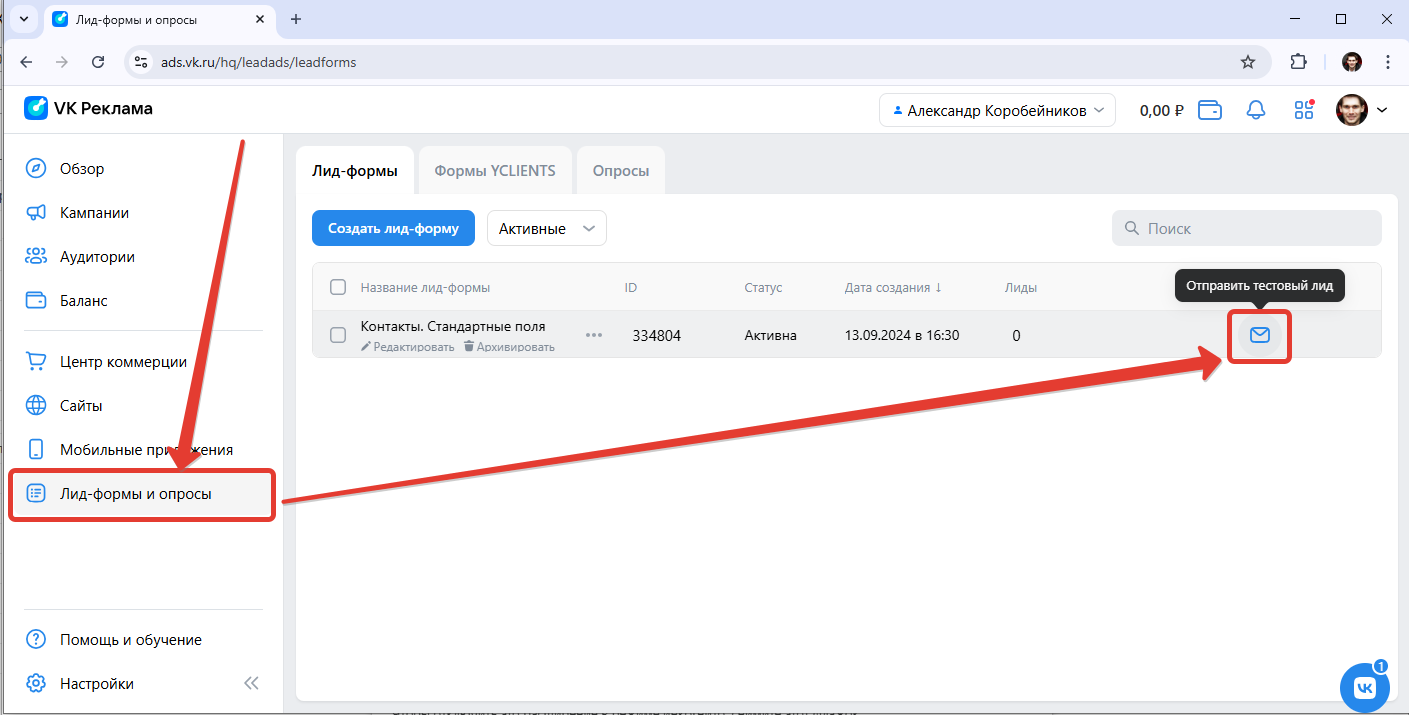This screenshot has height=715, width=1409.
Task: Switch to Формы YCLIENTS tab
Action: coord(495,170)
